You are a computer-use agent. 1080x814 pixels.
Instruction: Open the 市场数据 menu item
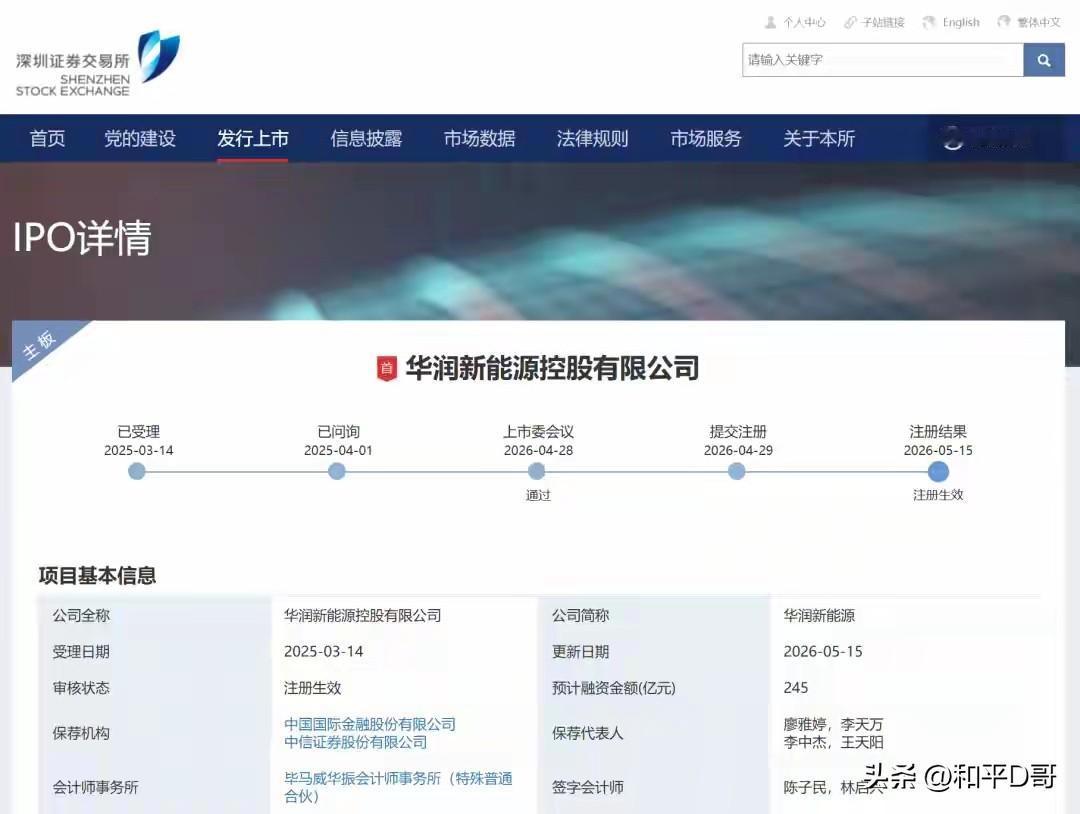(x=479, y=138)
